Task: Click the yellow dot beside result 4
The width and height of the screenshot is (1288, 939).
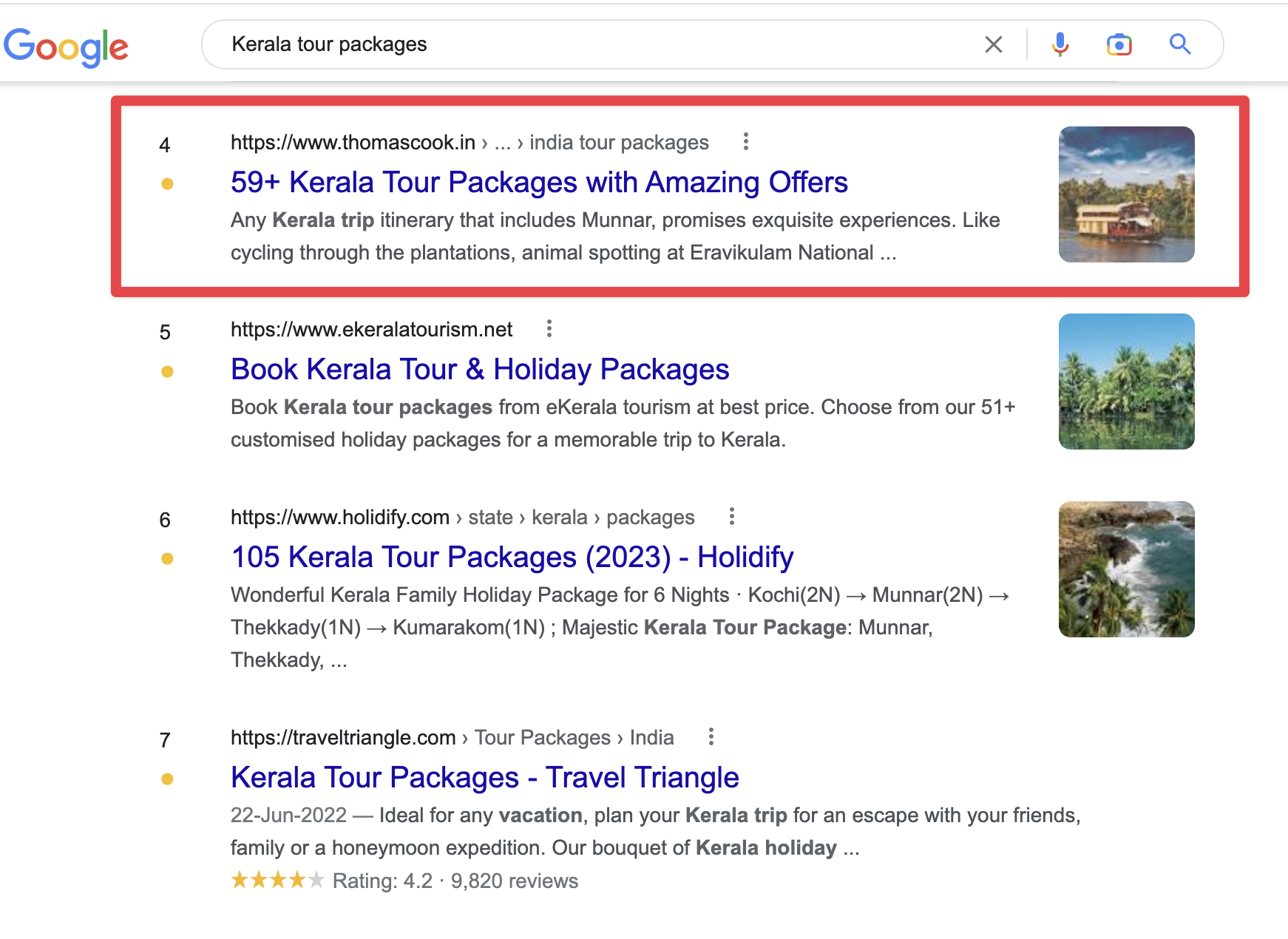Action: point(167,184)
